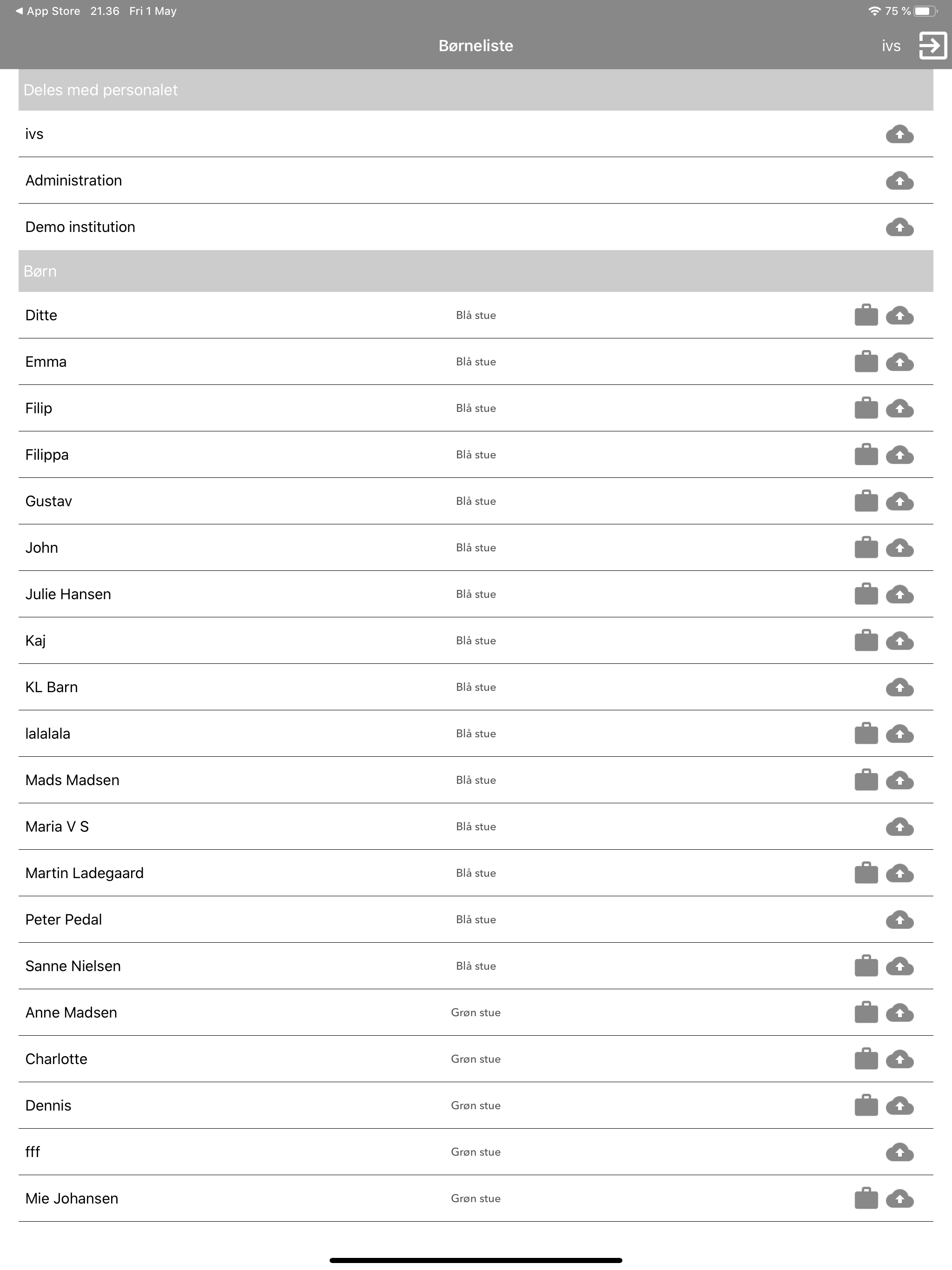Select Gustav in the children list

point(476,501)
